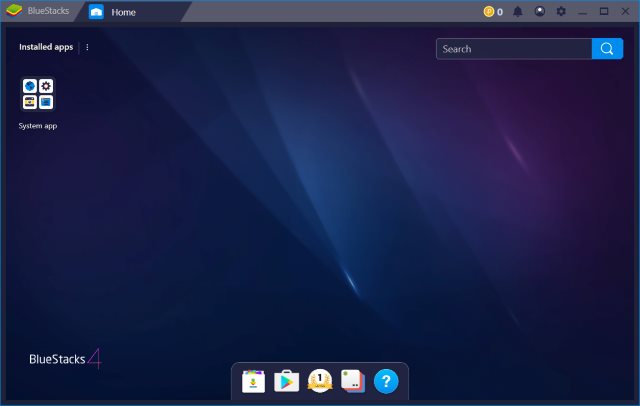Open notifications via the bell icon
Screen dimensions: 640x406
point(518,12)
